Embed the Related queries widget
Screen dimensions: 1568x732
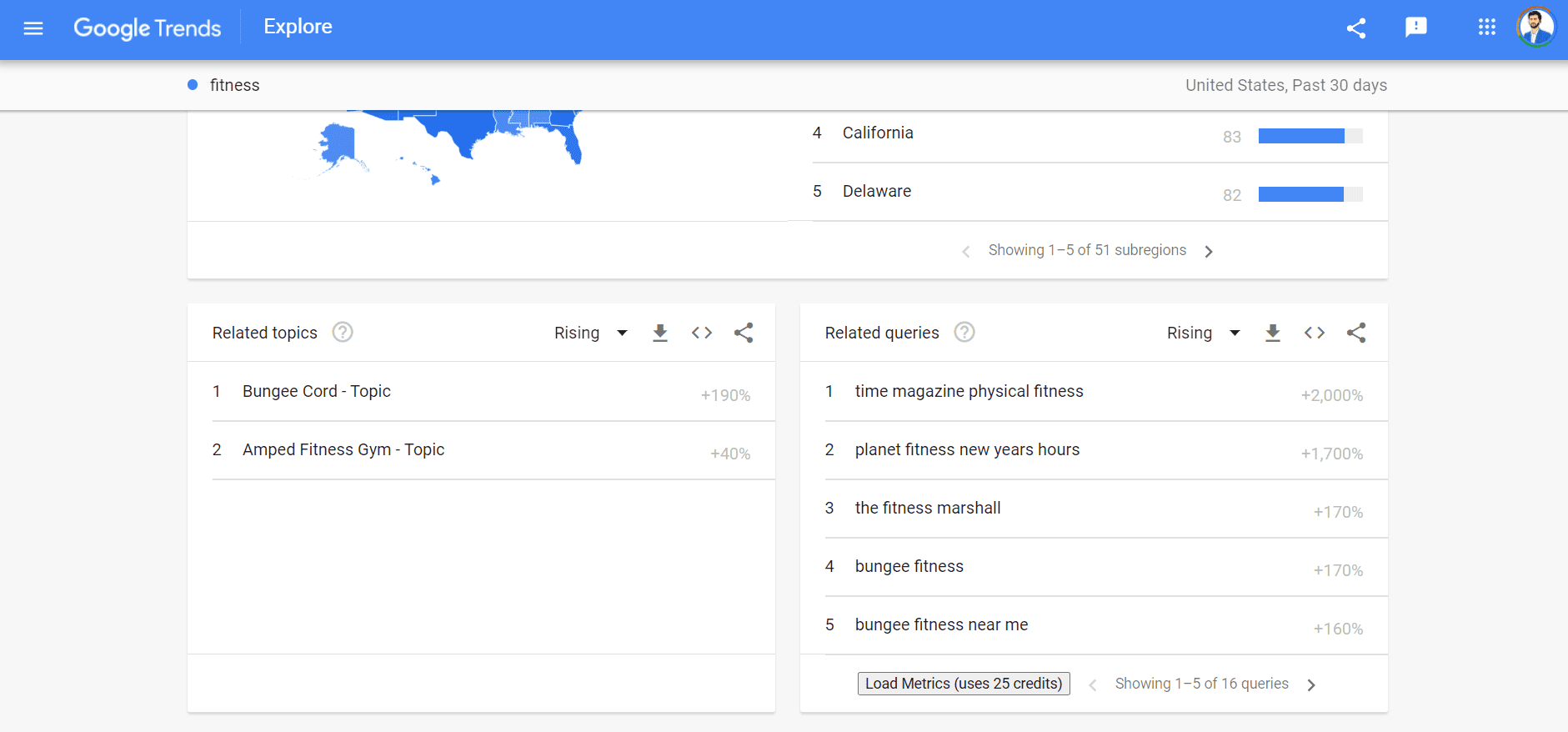click(1315, 333)
